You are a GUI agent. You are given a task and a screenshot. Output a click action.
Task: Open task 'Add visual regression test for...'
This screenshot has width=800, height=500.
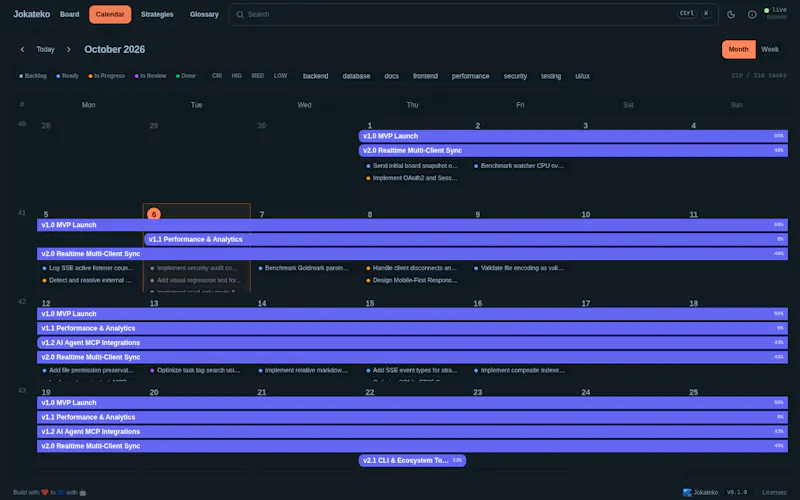pyautogui.click(x=196, y=280)
